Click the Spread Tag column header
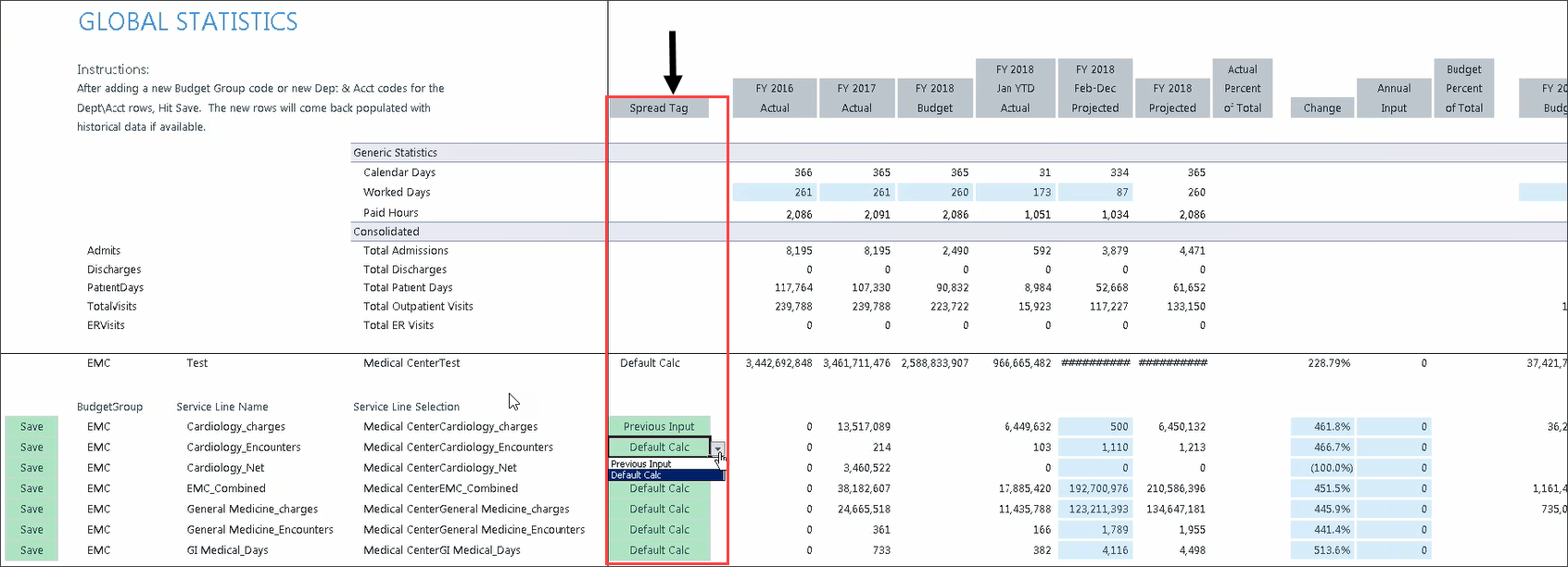 coord(659,108)
